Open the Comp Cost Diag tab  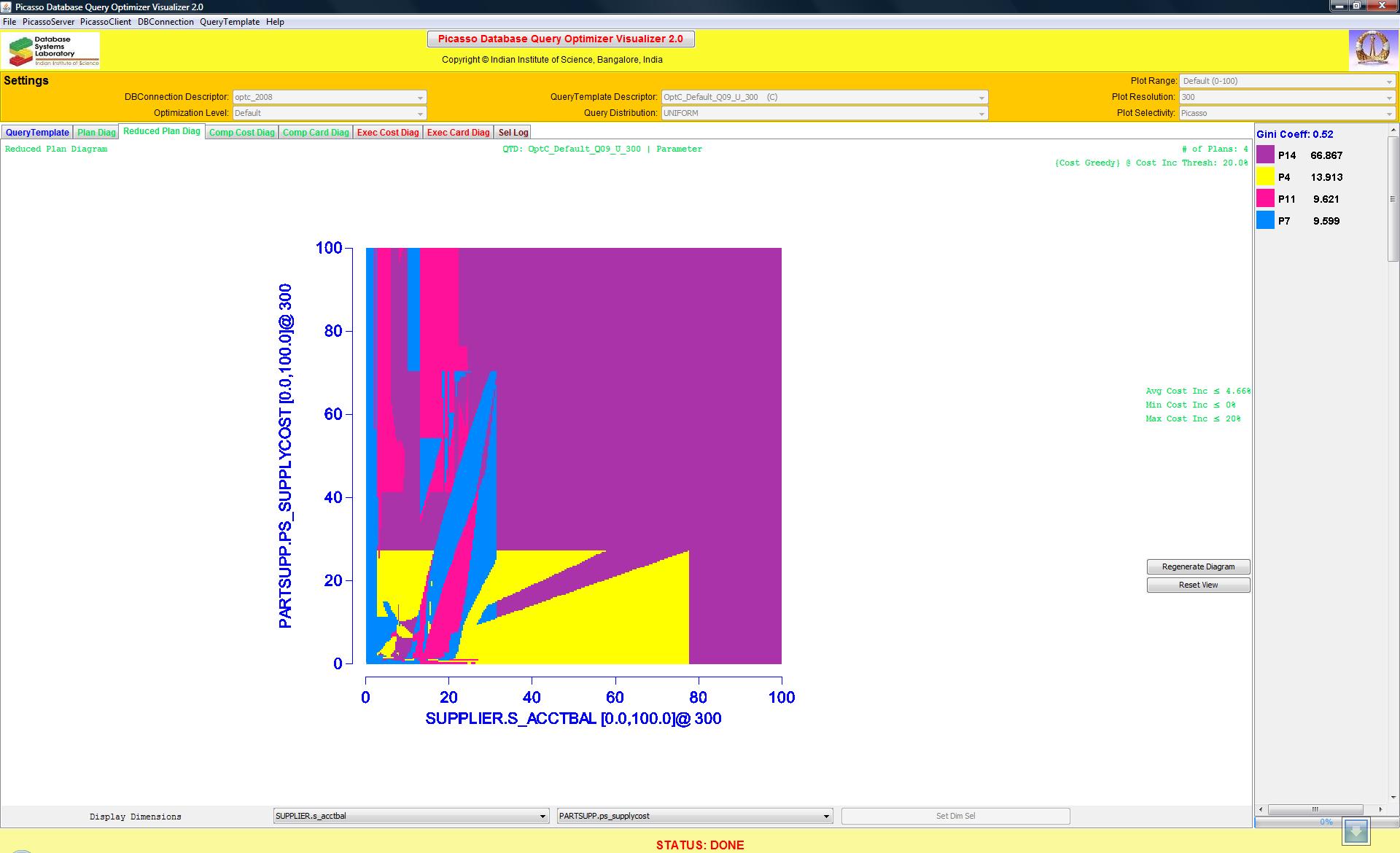[241, 133]
